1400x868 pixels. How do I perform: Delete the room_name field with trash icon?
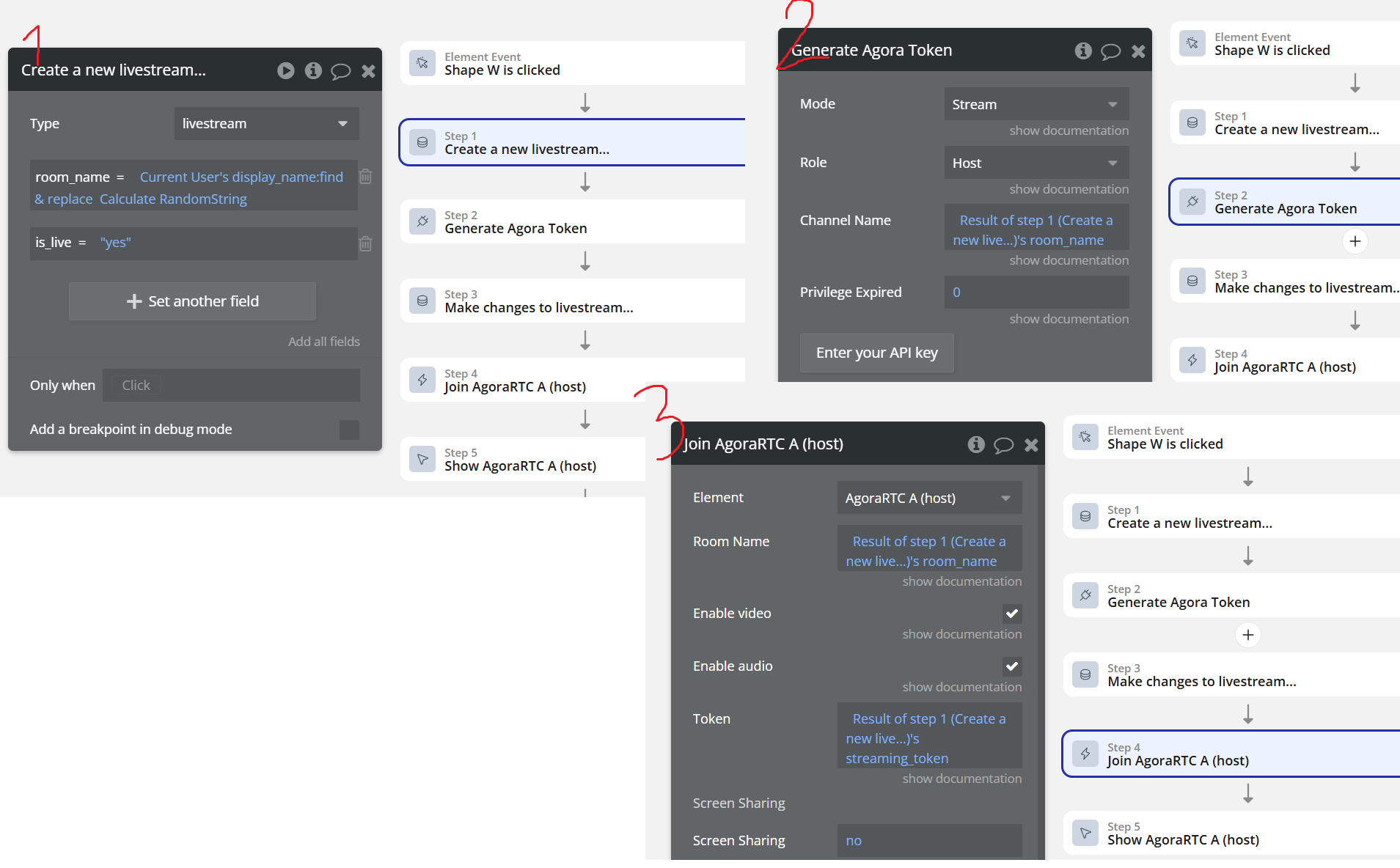(365, 177)
